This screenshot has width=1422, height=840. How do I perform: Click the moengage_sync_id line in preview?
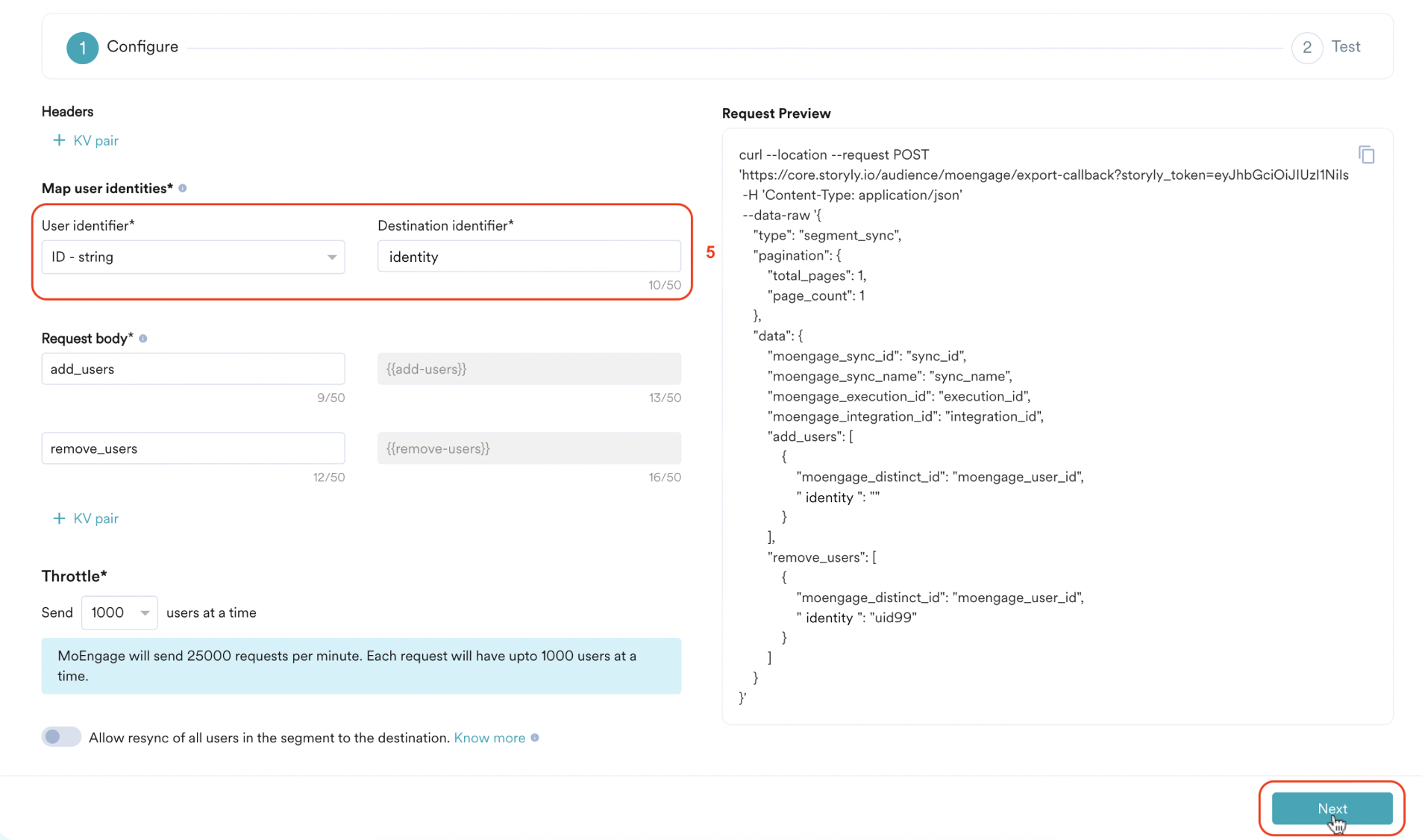(x=866, y=356)
